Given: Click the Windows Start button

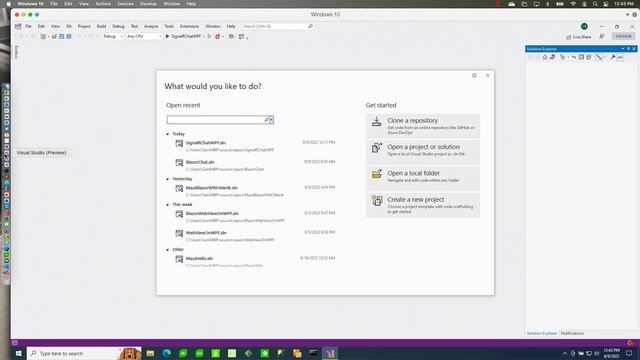Looking at the screenshot, I should pos(18,353).
